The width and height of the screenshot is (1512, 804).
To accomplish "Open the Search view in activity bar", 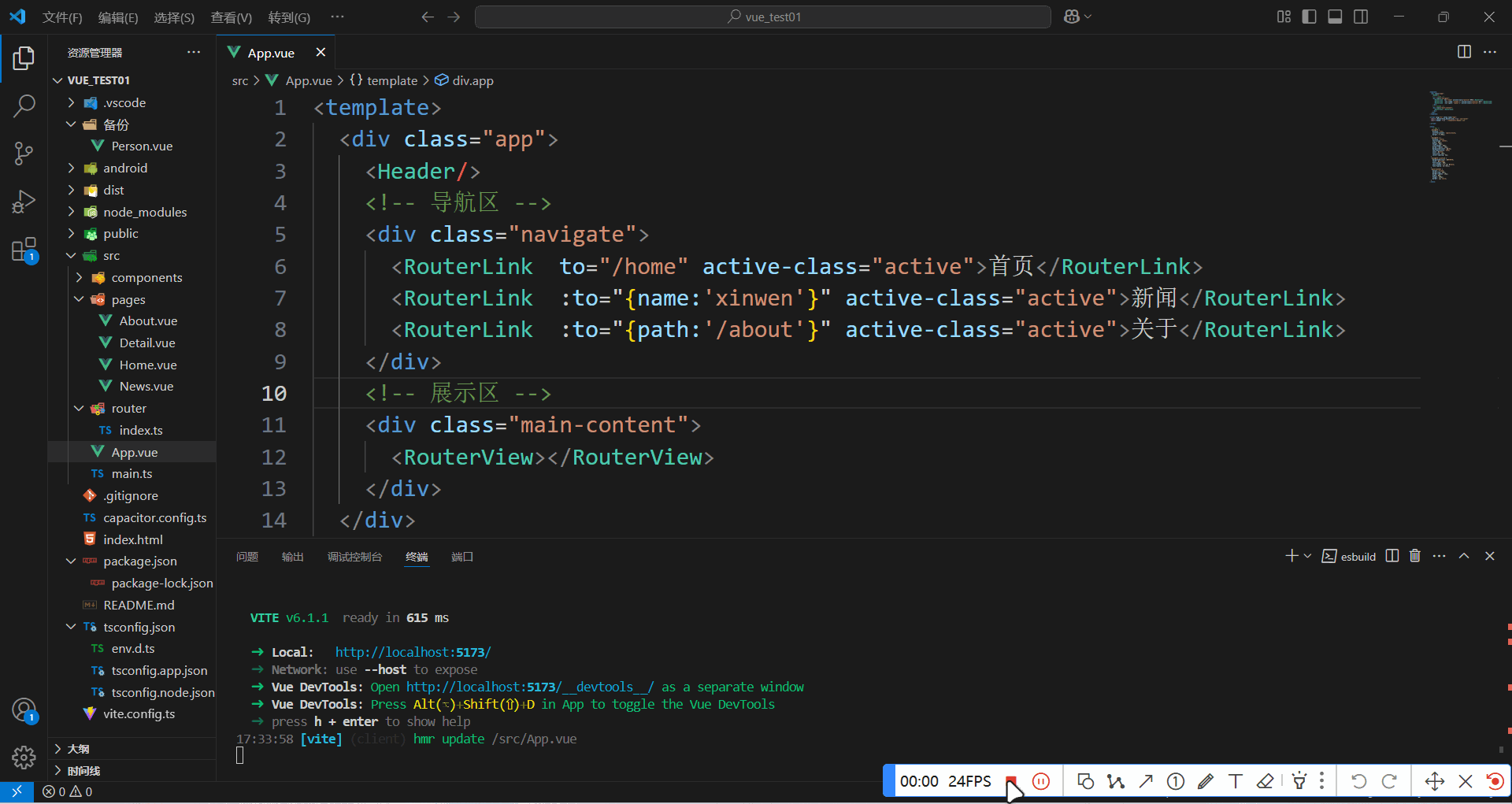I will (x=24, y=106).
